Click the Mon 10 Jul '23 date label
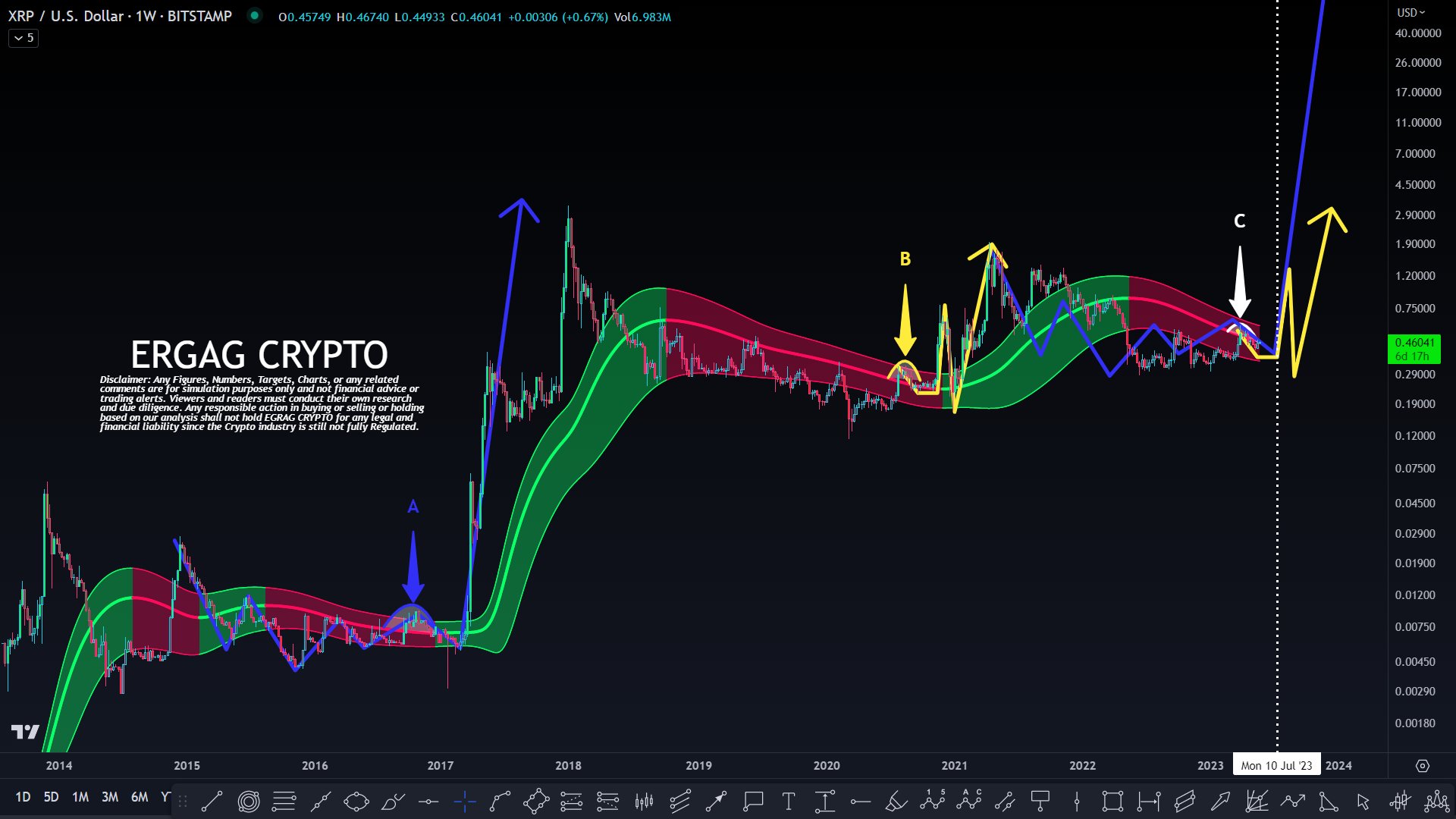Viewport: 1456px width, 819px height. (1276, 765)
